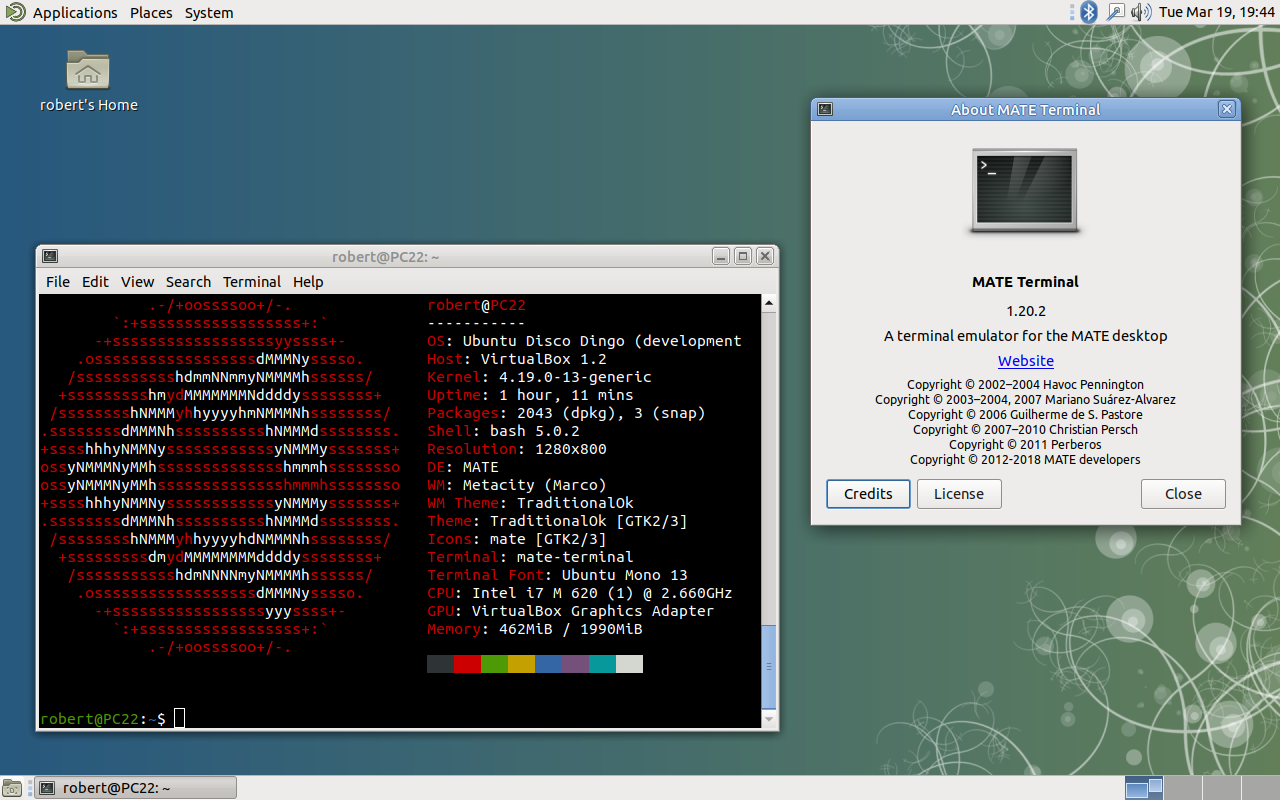This screenshot has height=800, width=1280.
Task: Click the About MATE Terminal titlebar icon
Action: point(825,110)
